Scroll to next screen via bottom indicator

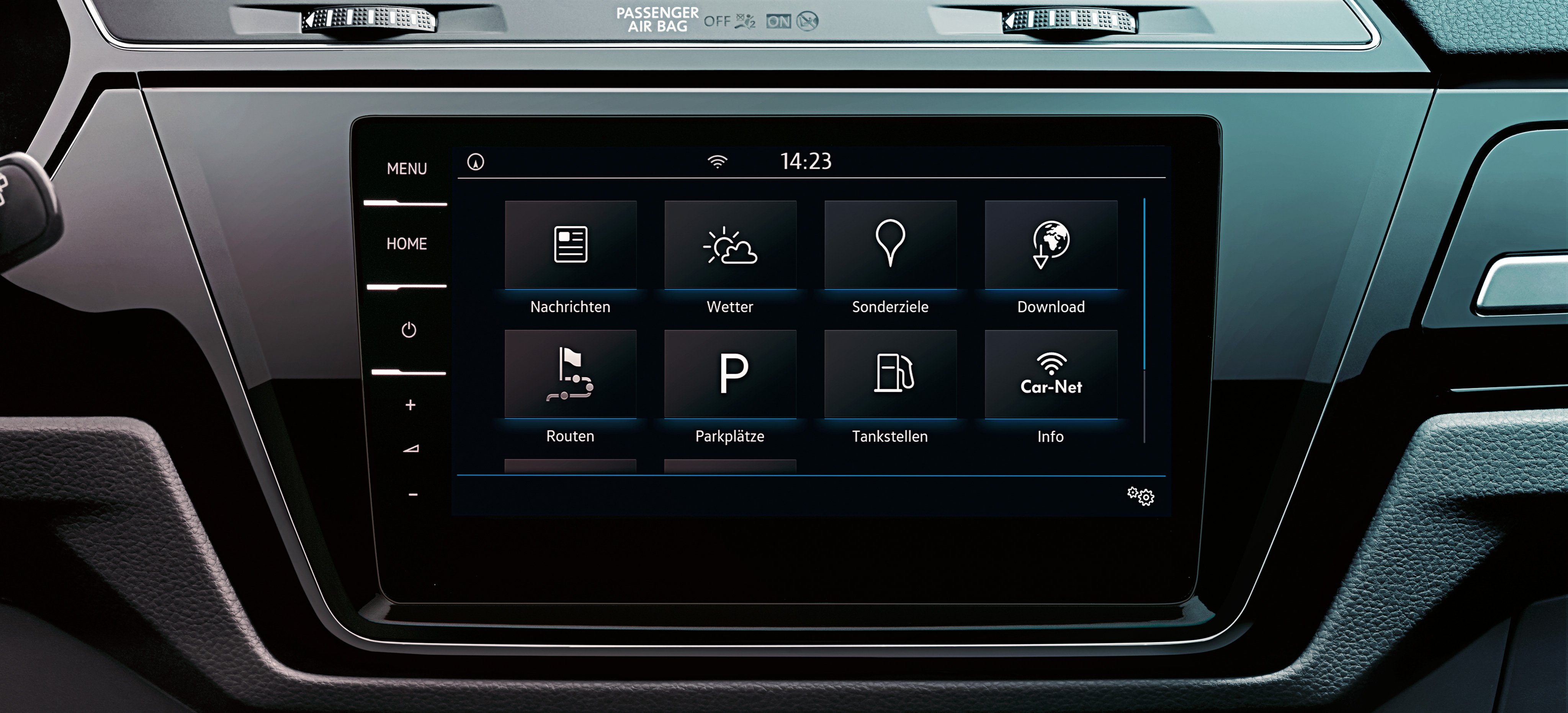coord(720,463)
